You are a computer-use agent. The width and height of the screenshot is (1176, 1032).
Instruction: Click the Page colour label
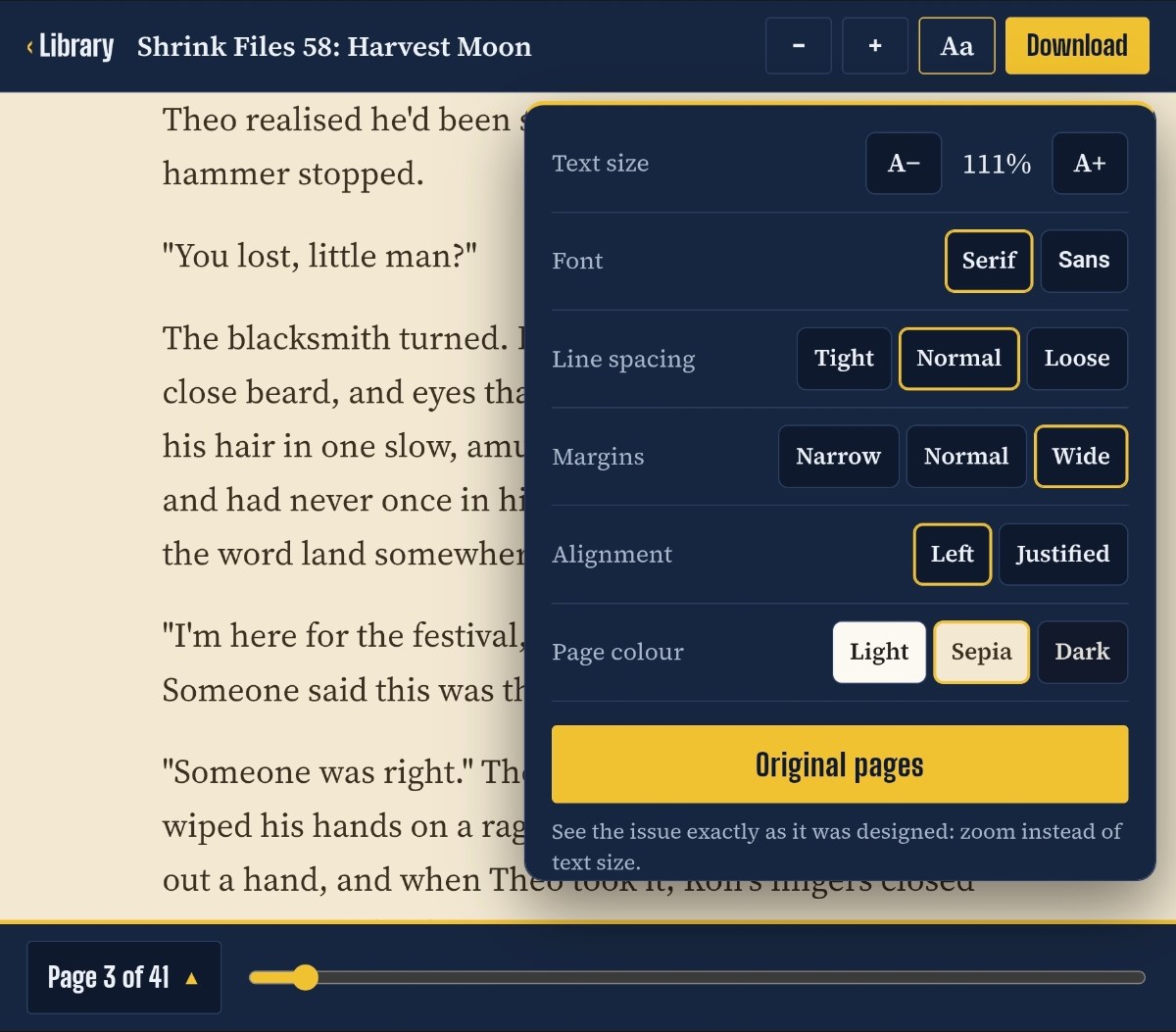(617, 653)
